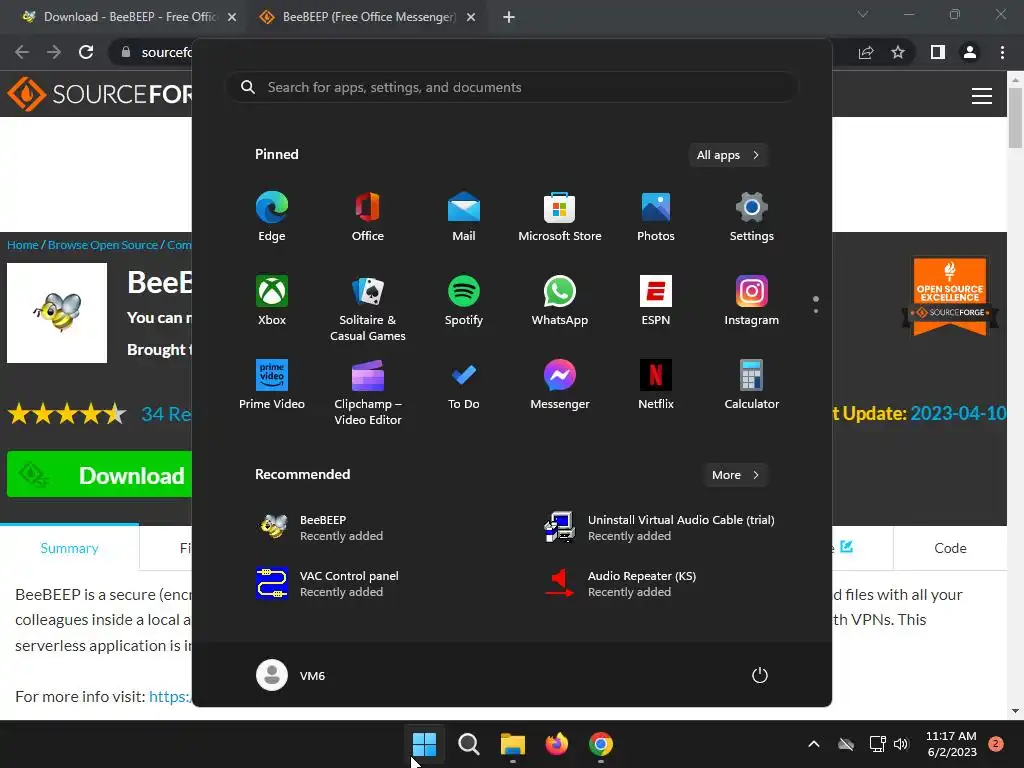The image size is (1024, 768).
Task: Open File Explorer from taskbar
Action: coord(513,744)
